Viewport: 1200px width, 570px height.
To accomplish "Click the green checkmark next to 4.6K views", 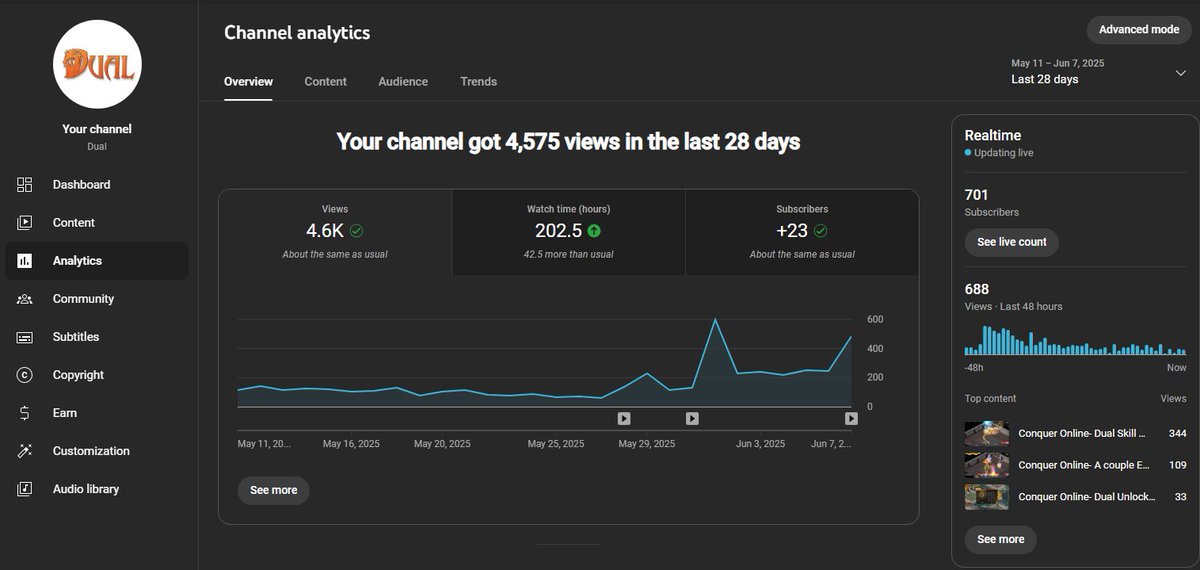I will [x=356, y=231].
